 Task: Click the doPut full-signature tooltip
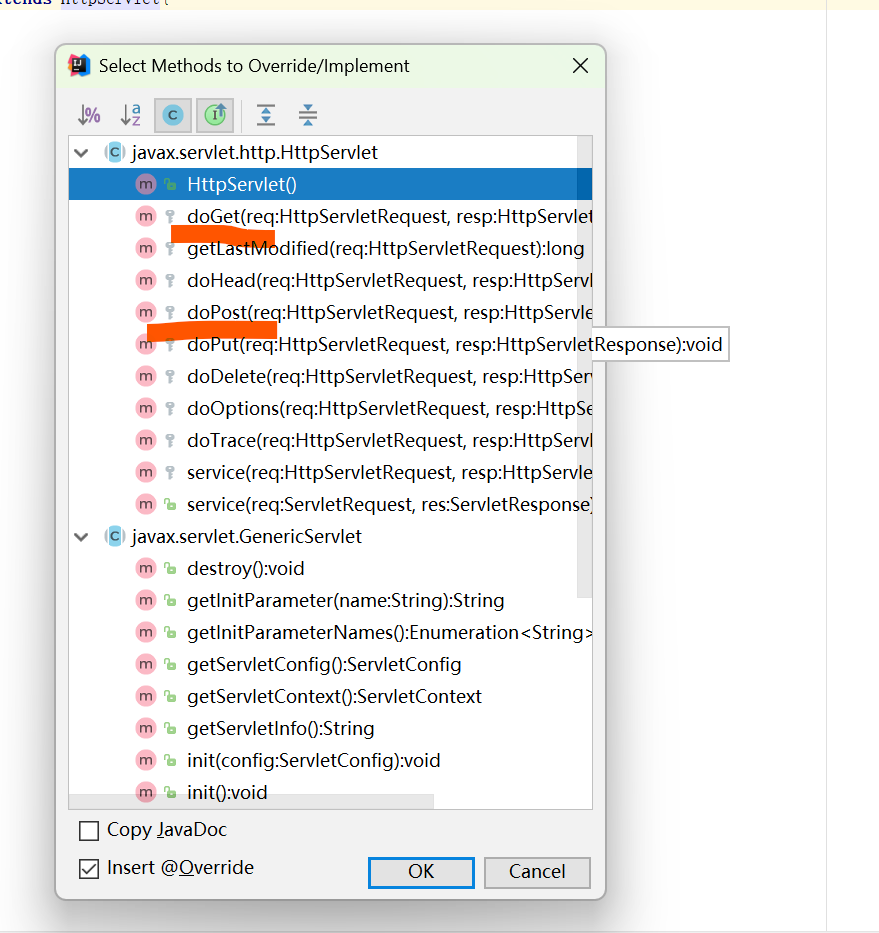(661, 345)
